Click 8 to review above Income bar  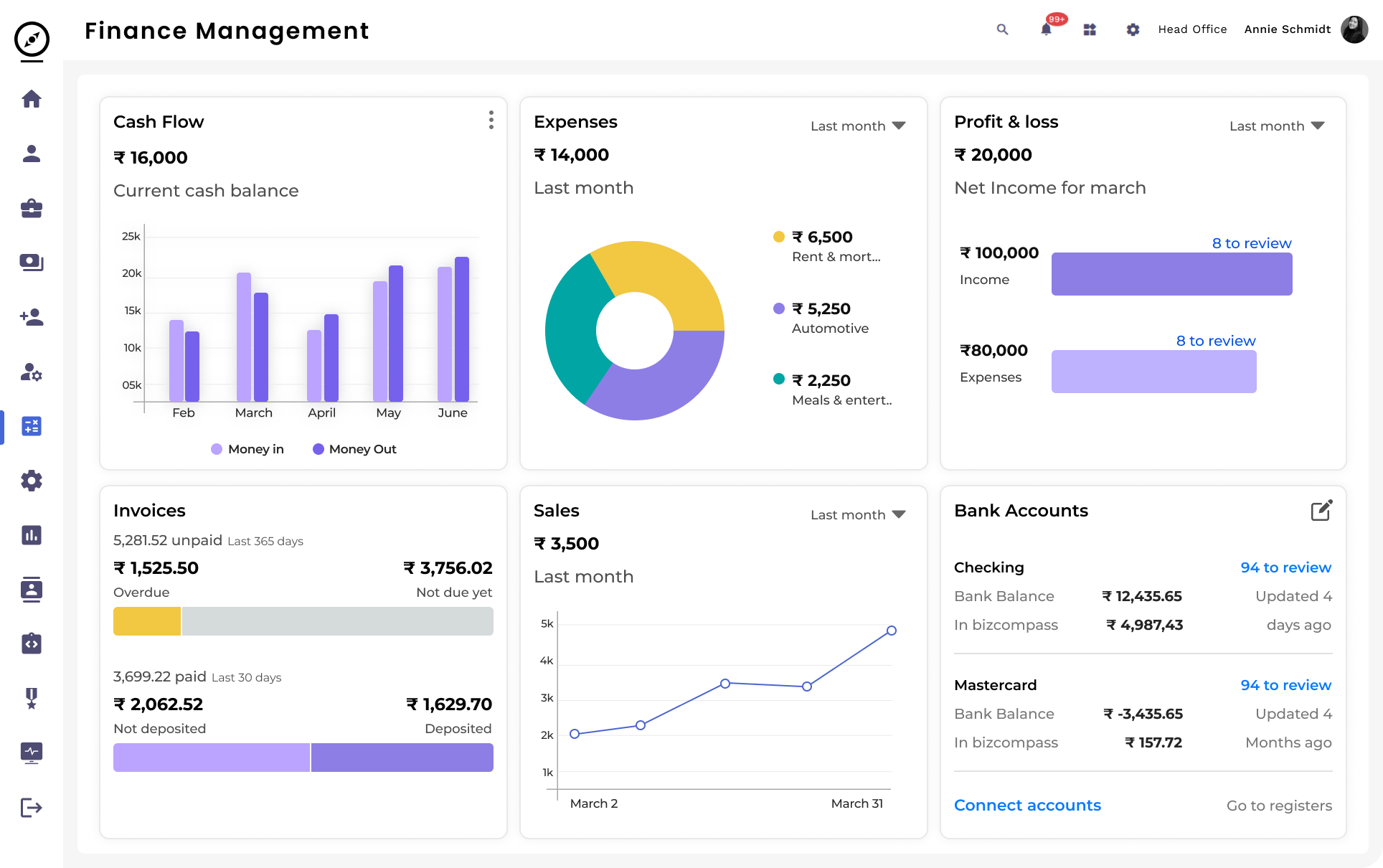(1252, 243)
